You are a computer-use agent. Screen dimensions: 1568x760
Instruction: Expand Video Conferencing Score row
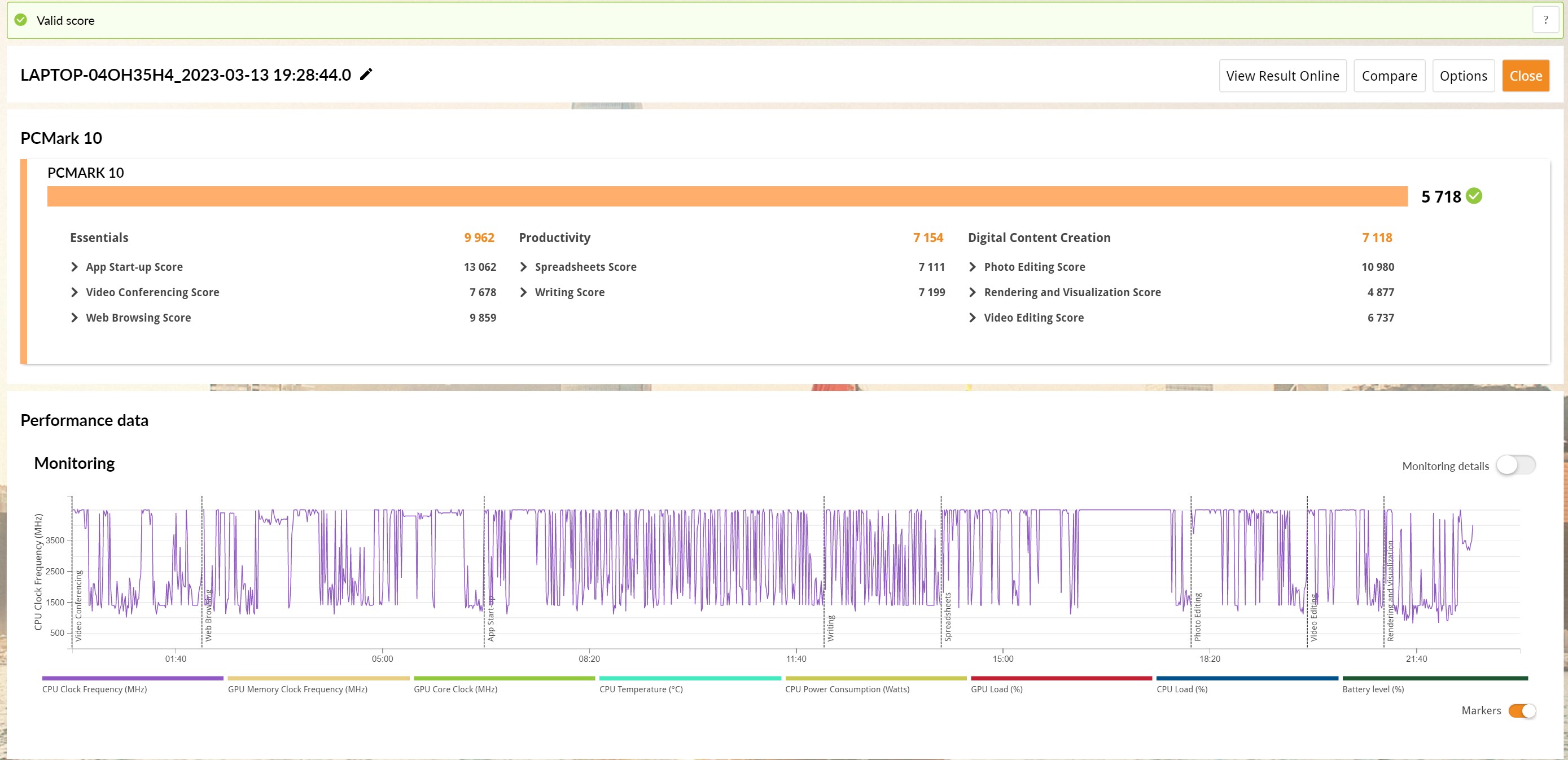pos(75,292)
